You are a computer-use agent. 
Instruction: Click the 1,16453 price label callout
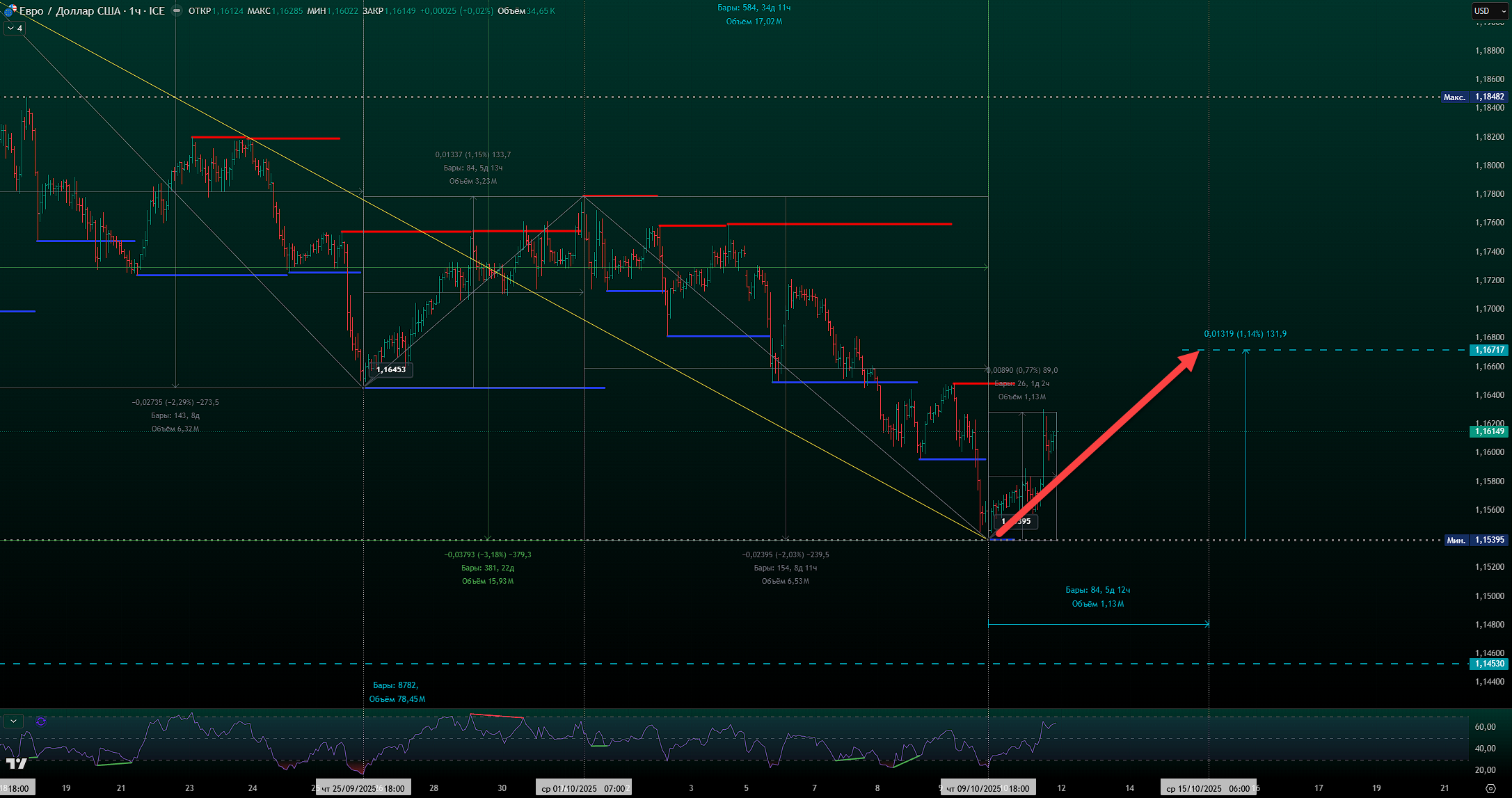tap(391, 369)
